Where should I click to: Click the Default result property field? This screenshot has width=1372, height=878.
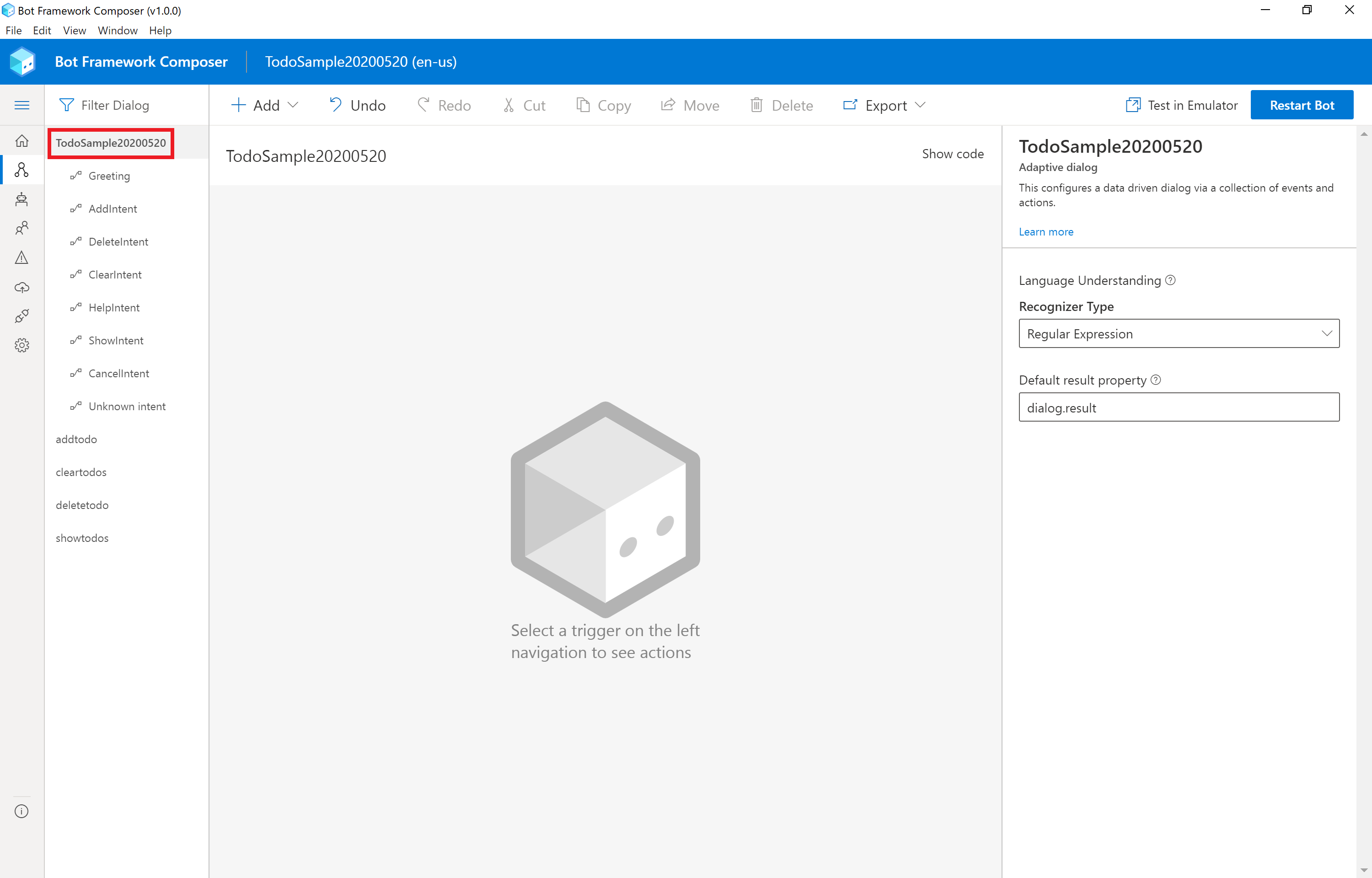click(x=1178, y=407)
